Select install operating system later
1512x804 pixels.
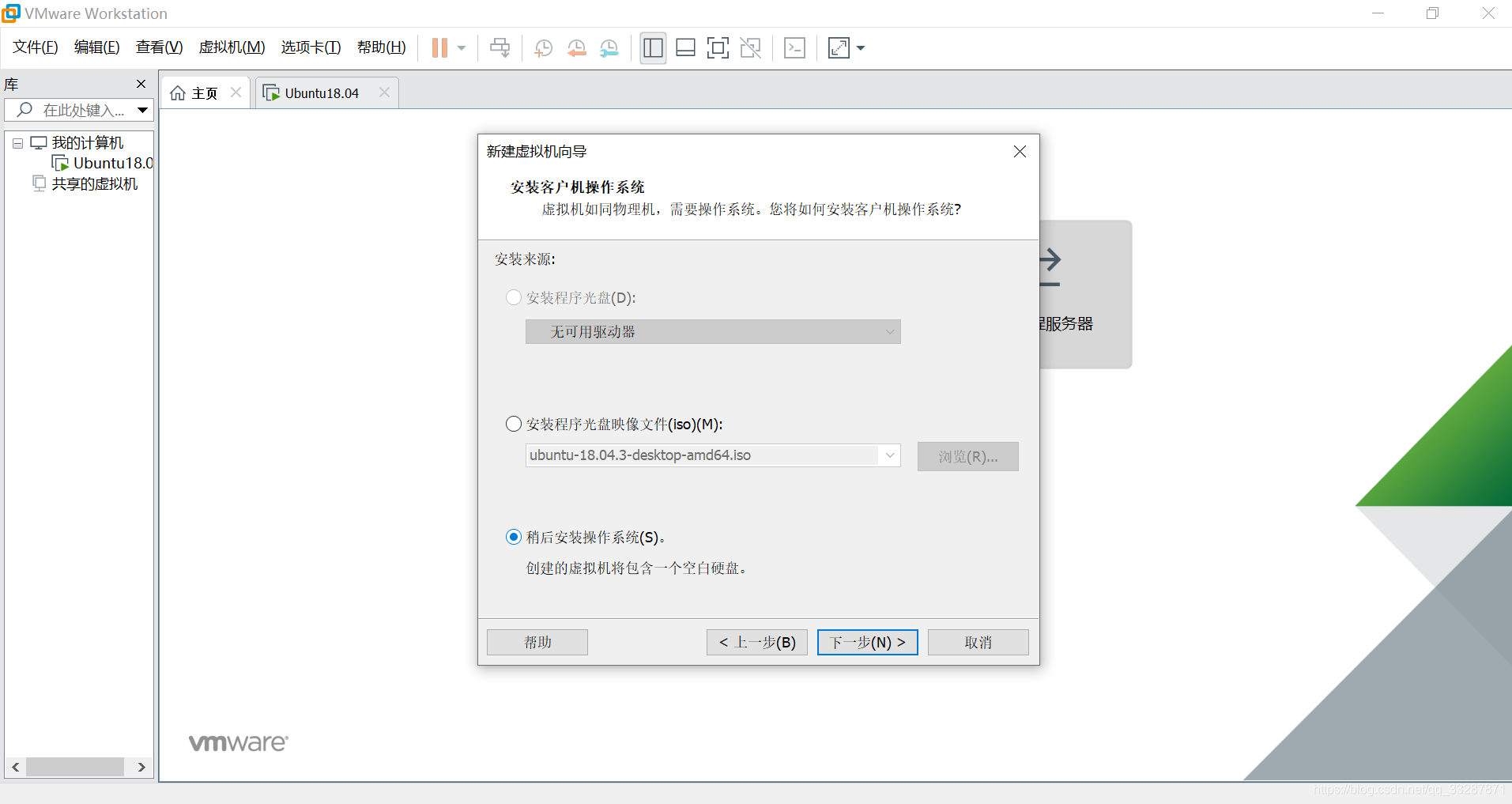click(514, 537)
